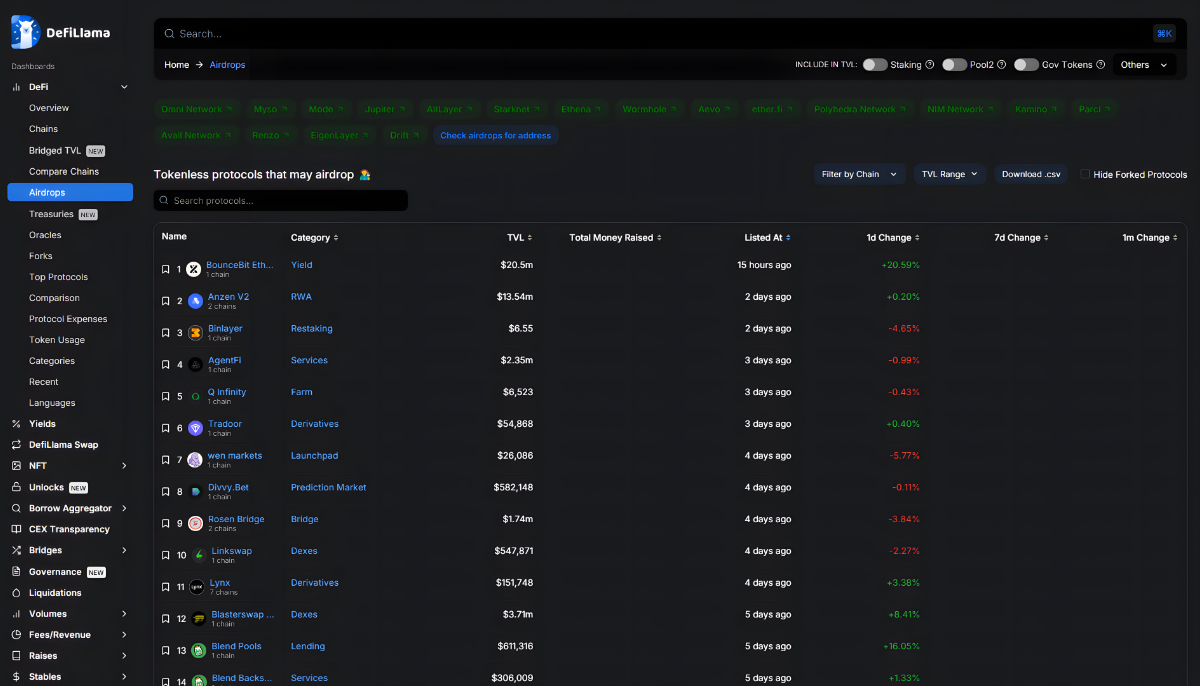The width and height of the screenshot is (1200, 686).
Task: Select the Yields sidebar icon
Action: click(14, 423)
